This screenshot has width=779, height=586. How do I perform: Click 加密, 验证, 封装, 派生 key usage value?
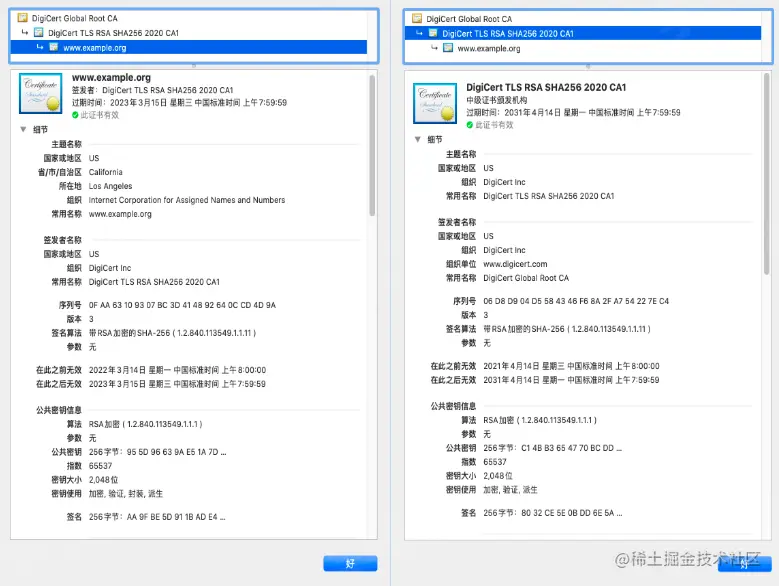coord(126,494)
